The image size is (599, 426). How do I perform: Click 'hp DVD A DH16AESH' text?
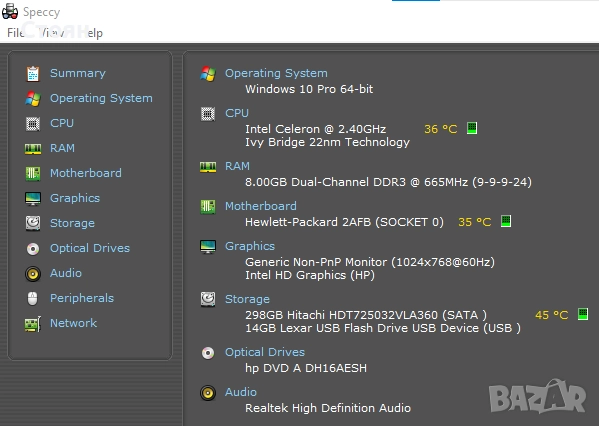point(306,368)
